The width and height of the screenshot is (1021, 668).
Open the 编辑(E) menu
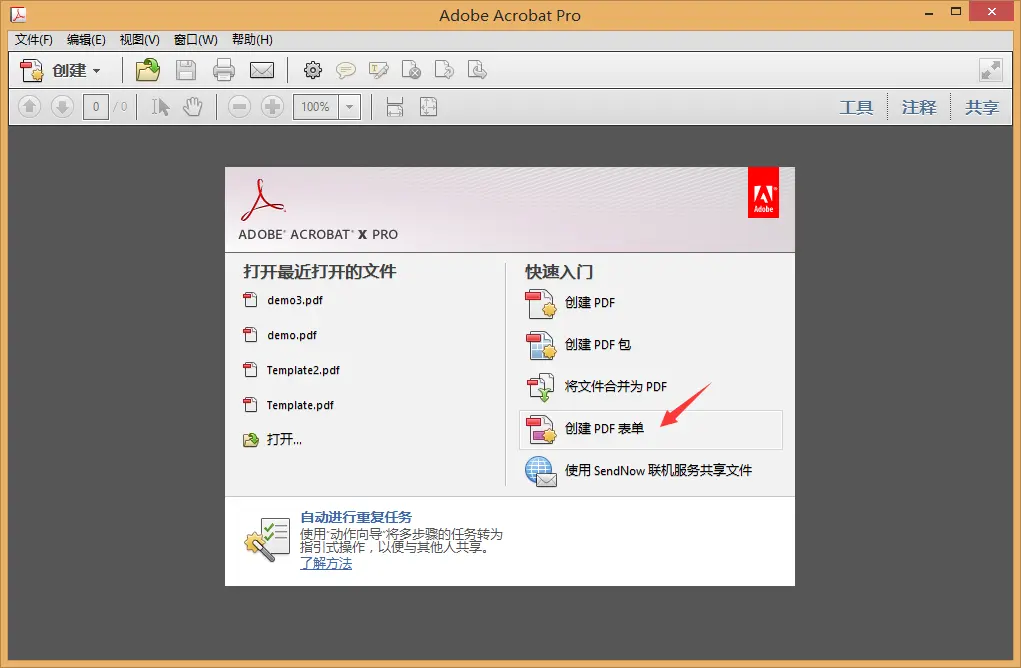pyautogui.click(x=86, y=40)
